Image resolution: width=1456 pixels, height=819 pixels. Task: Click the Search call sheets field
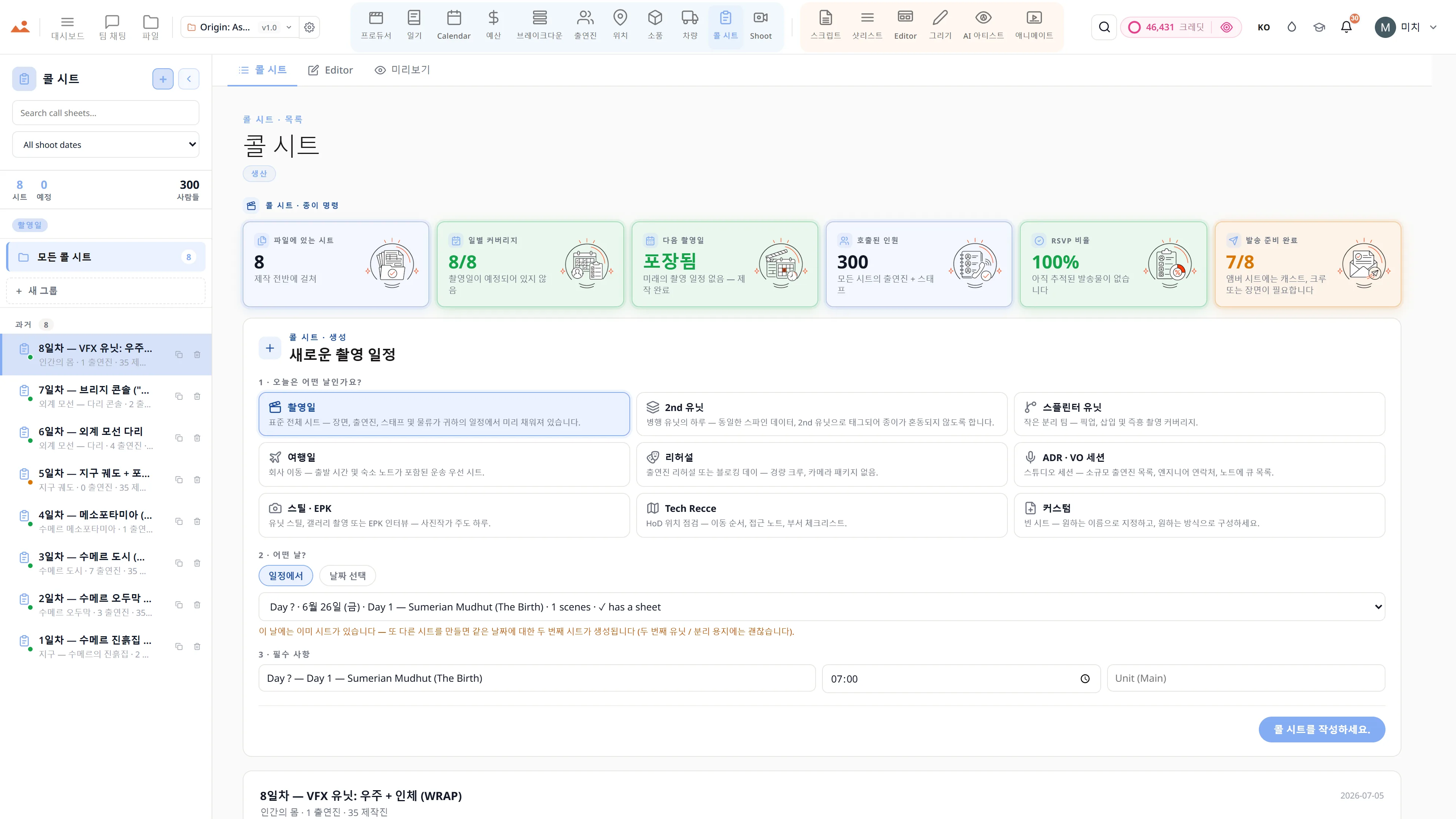106,113
